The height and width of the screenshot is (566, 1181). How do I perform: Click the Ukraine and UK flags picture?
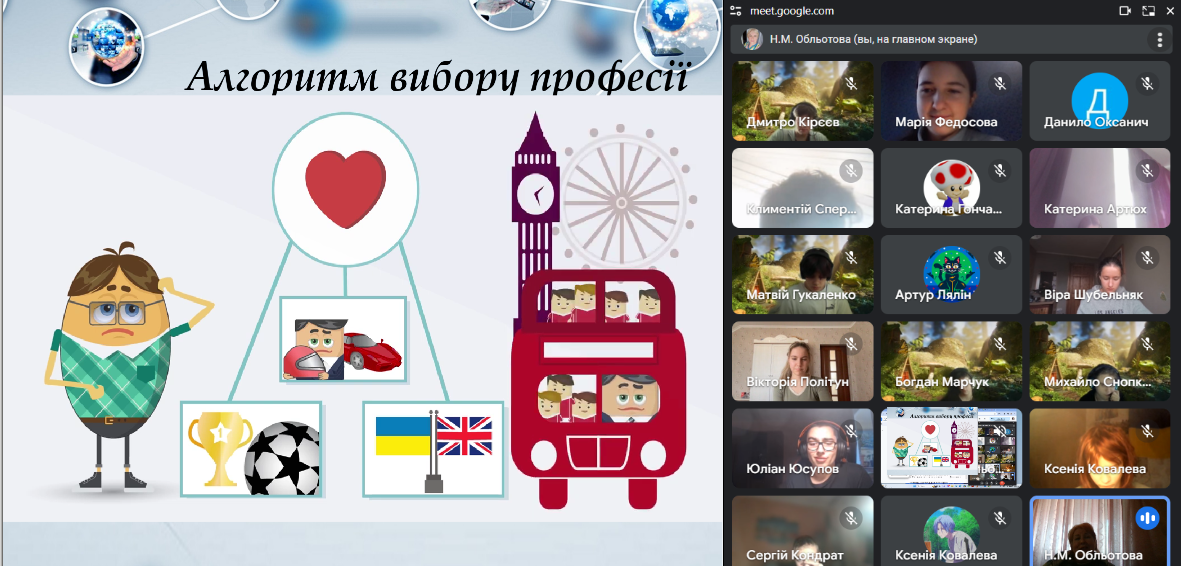433,449
